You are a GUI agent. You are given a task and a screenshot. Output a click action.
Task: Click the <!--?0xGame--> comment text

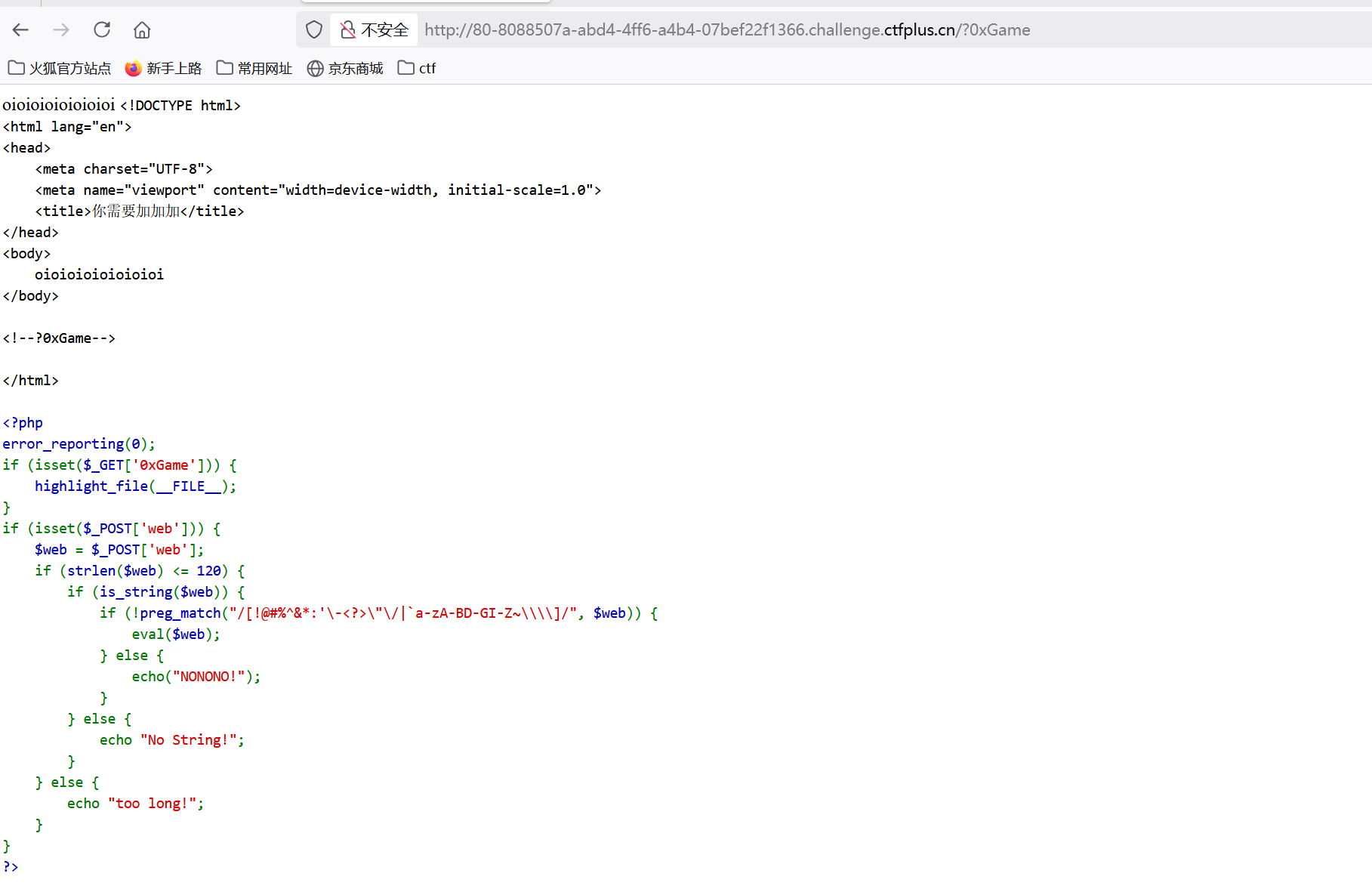[x=59, y=338]
